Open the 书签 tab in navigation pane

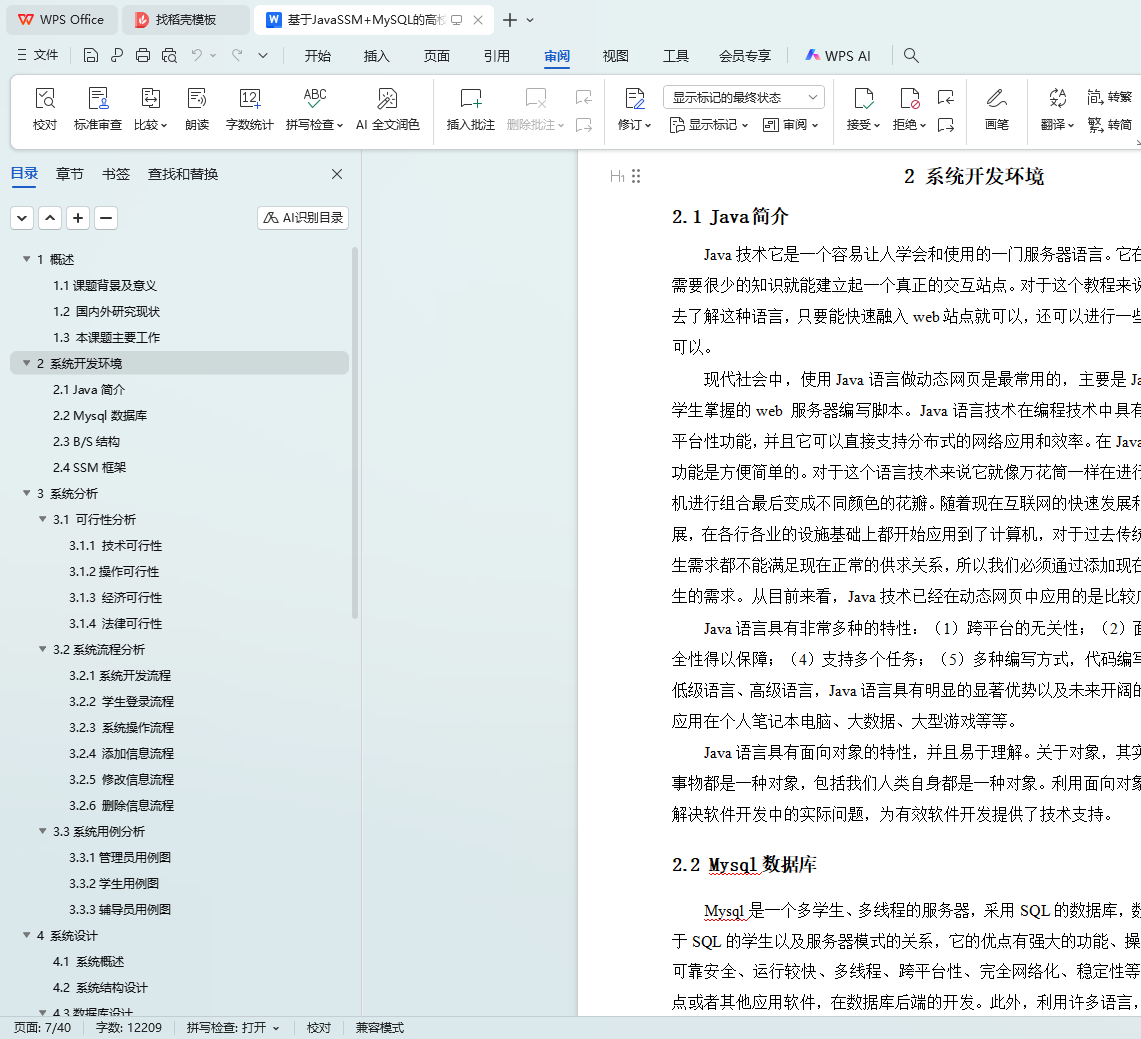[x=116, y=174]
